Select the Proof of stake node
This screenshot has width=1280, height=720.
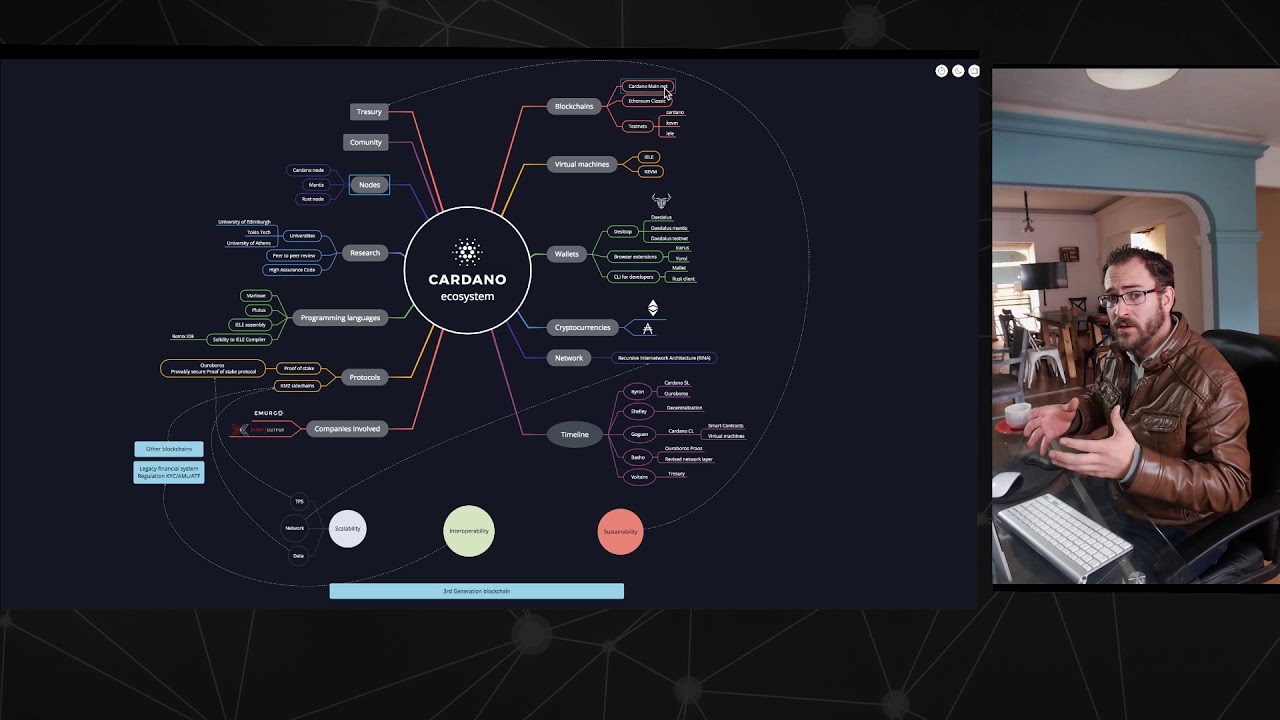[299, 368]
